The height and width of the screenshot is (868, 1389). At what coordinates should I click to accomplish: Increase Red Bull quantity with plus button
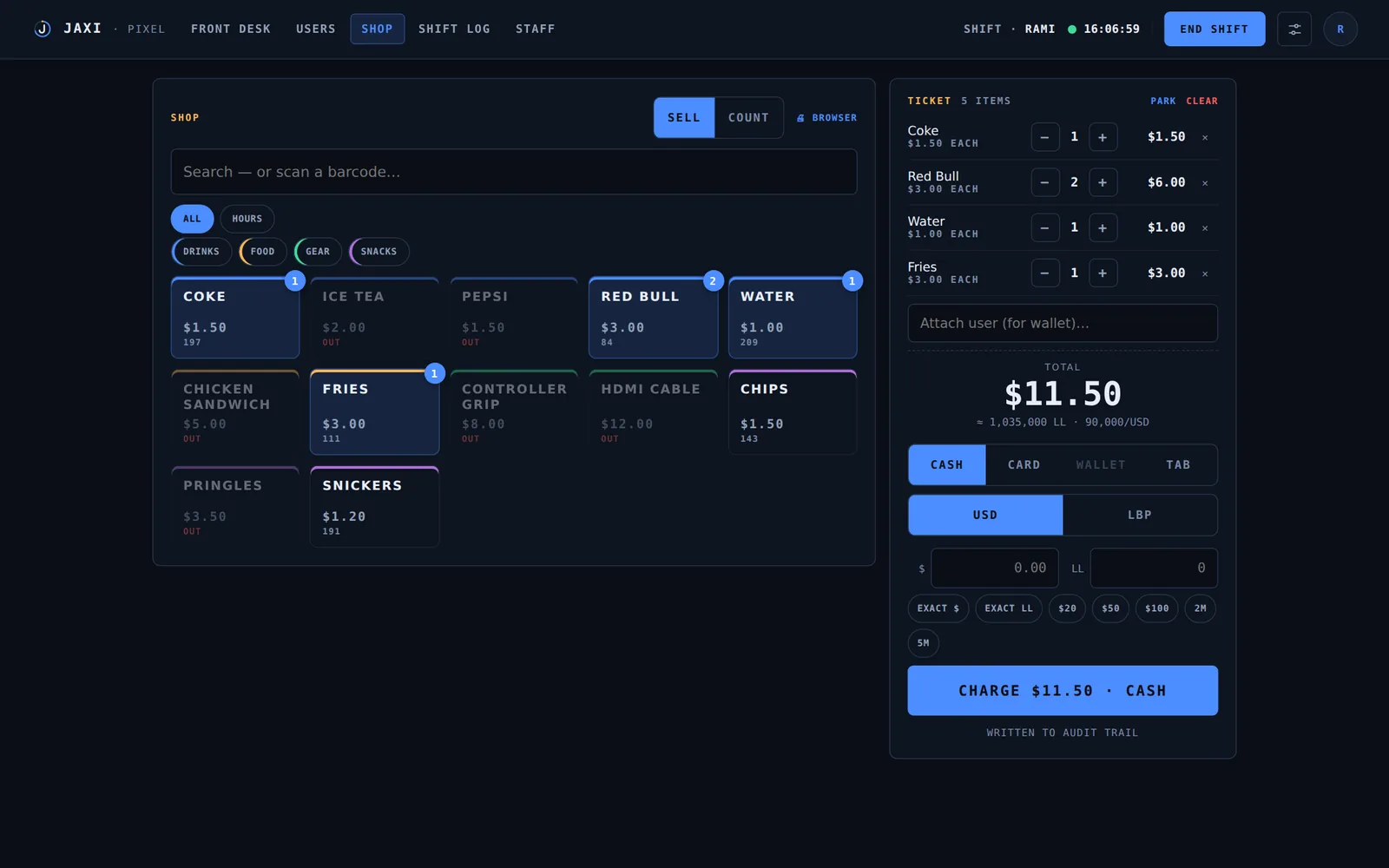pos(1103,182)
